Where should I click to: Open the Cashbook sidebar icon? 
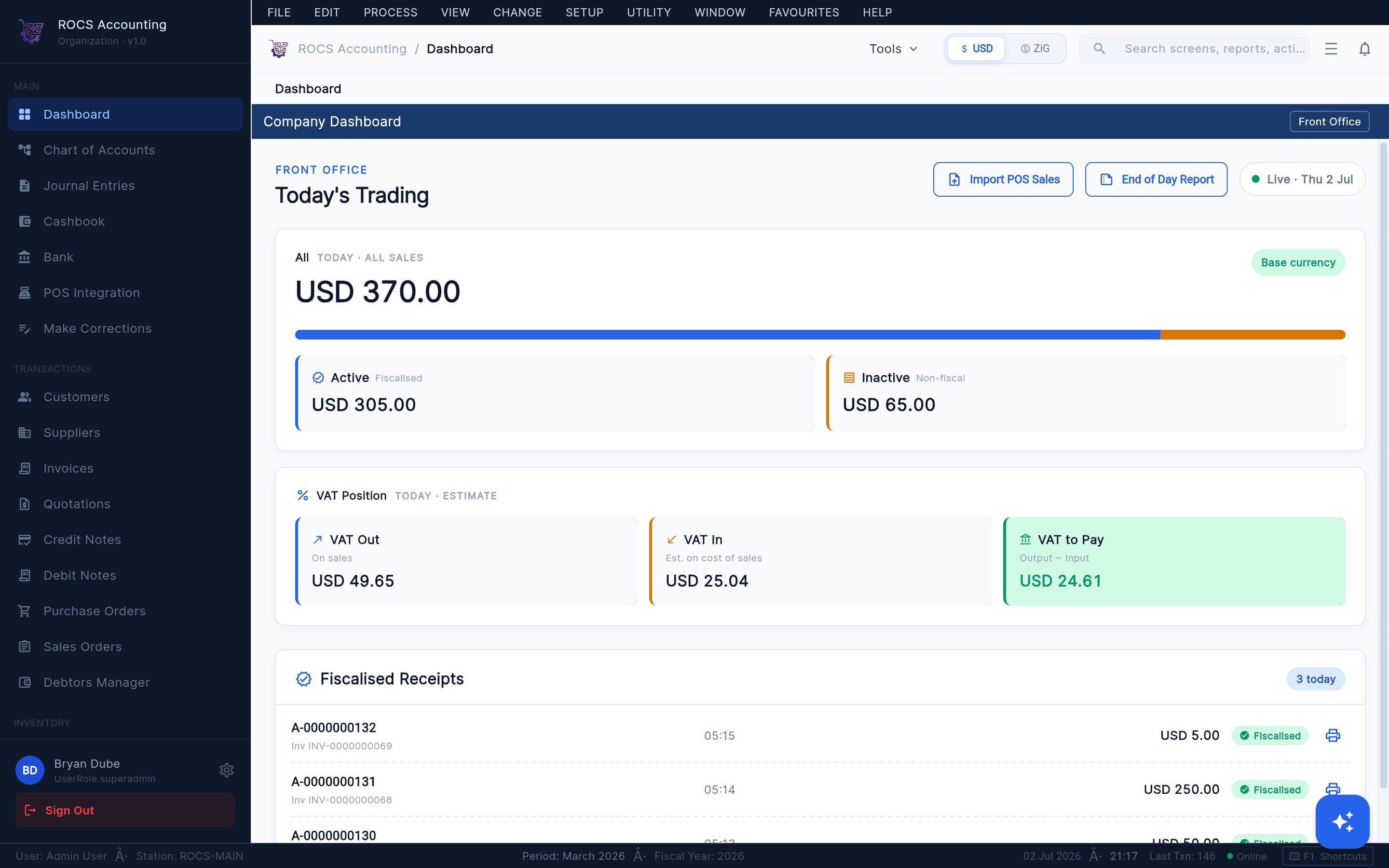click(x=25, y=221)
